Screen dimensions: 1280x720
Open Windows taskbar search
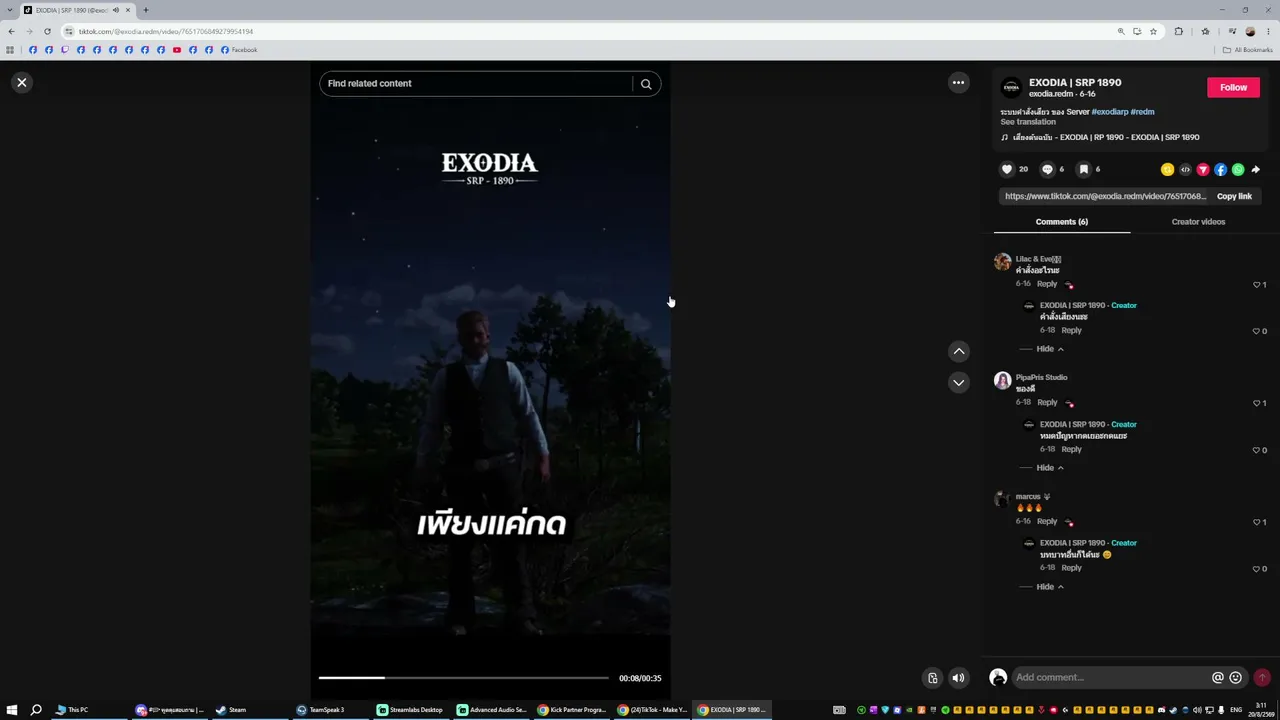(36, 710)
